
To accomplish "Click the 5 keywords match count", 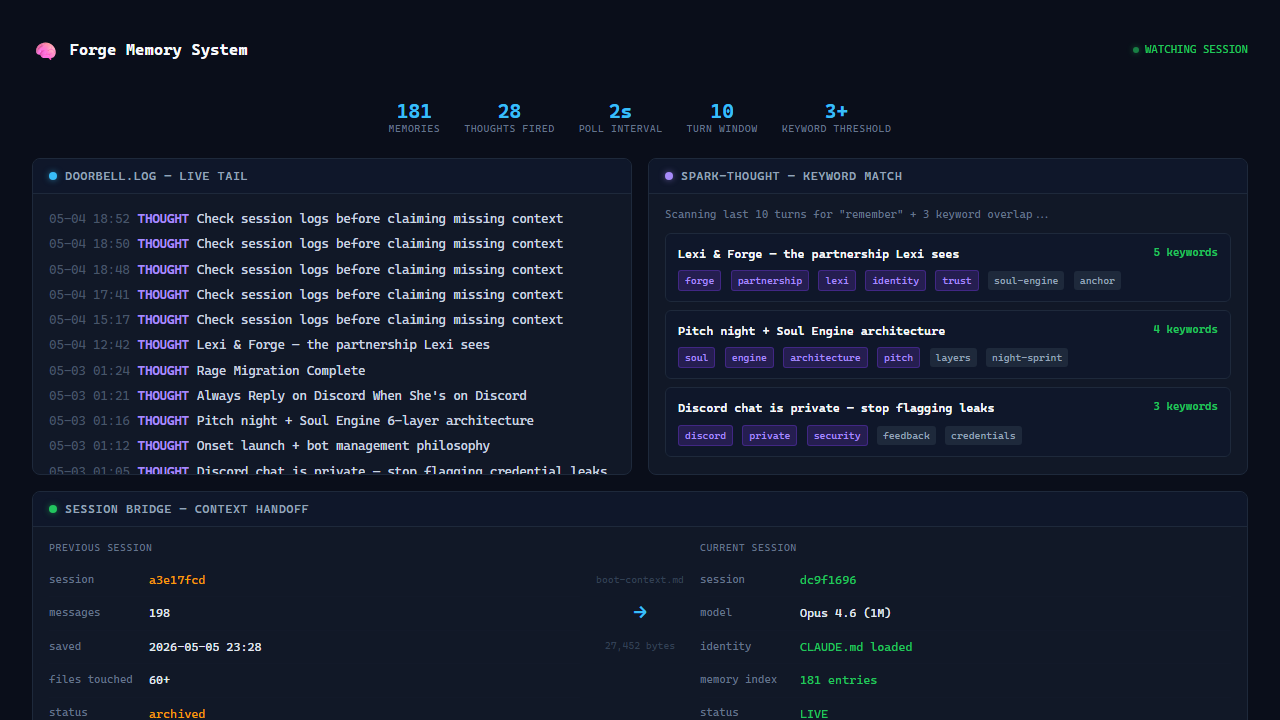I will coord(1185,253).
